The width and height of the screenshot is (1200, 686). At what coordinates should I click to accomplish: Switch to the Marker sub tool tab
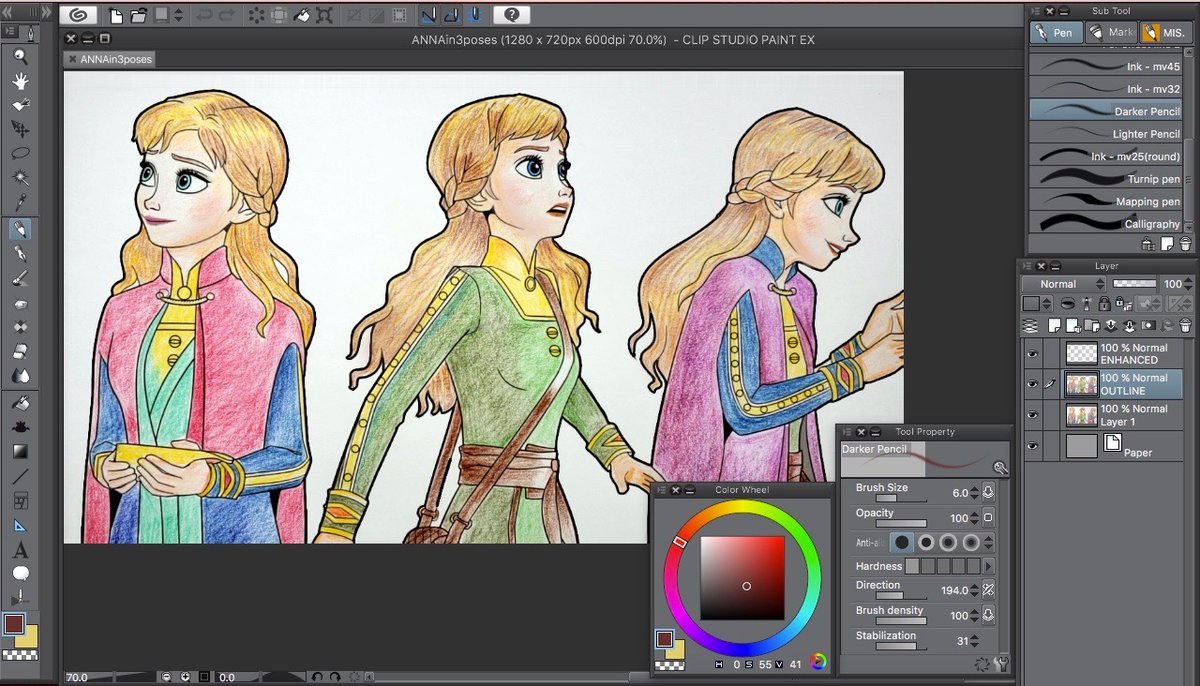click(1111, 33)
